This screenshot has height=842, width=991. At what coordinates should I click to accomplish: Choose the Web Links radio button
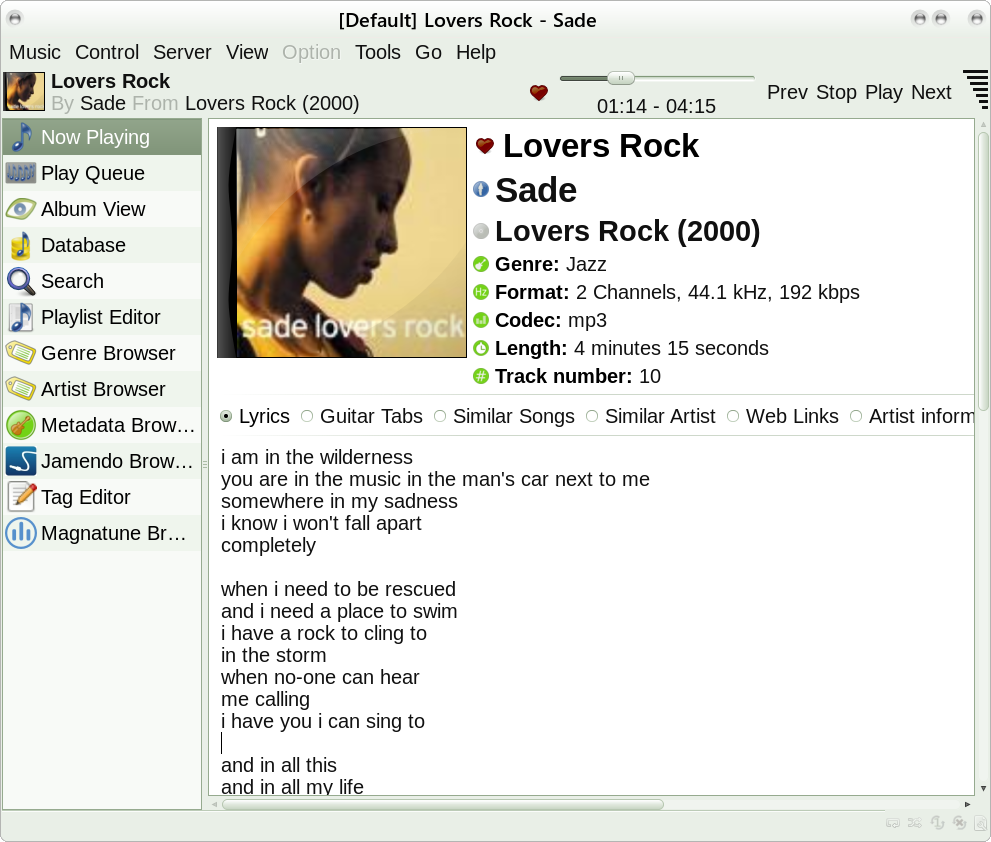click(733, 416)
